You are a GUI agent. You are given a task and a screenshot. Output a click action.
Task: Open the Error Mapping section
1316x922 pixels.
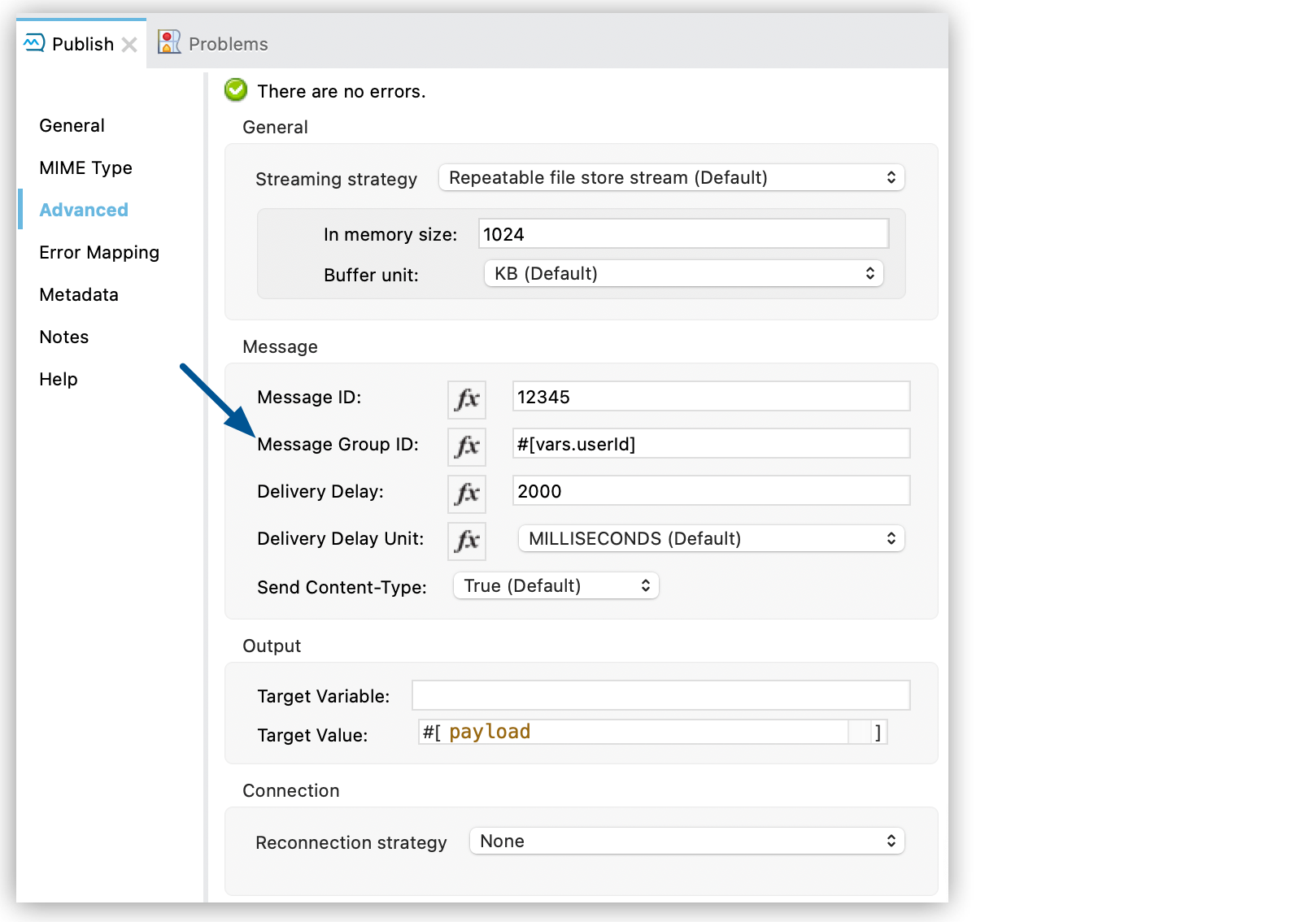[98, 252]
